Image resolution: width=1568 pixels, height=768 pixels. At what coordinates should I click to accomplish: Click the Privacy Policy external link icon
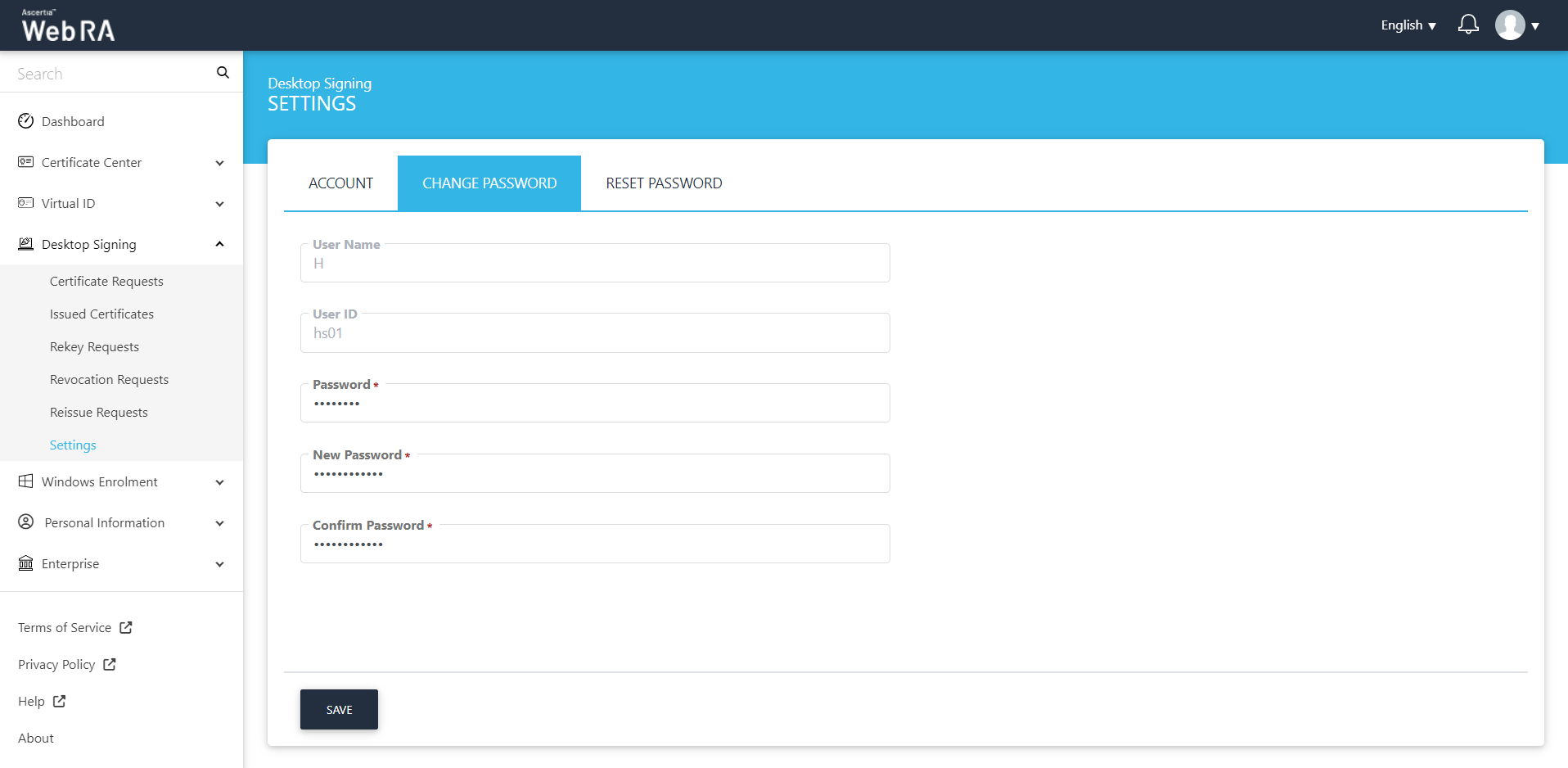(x=110, y=665)
